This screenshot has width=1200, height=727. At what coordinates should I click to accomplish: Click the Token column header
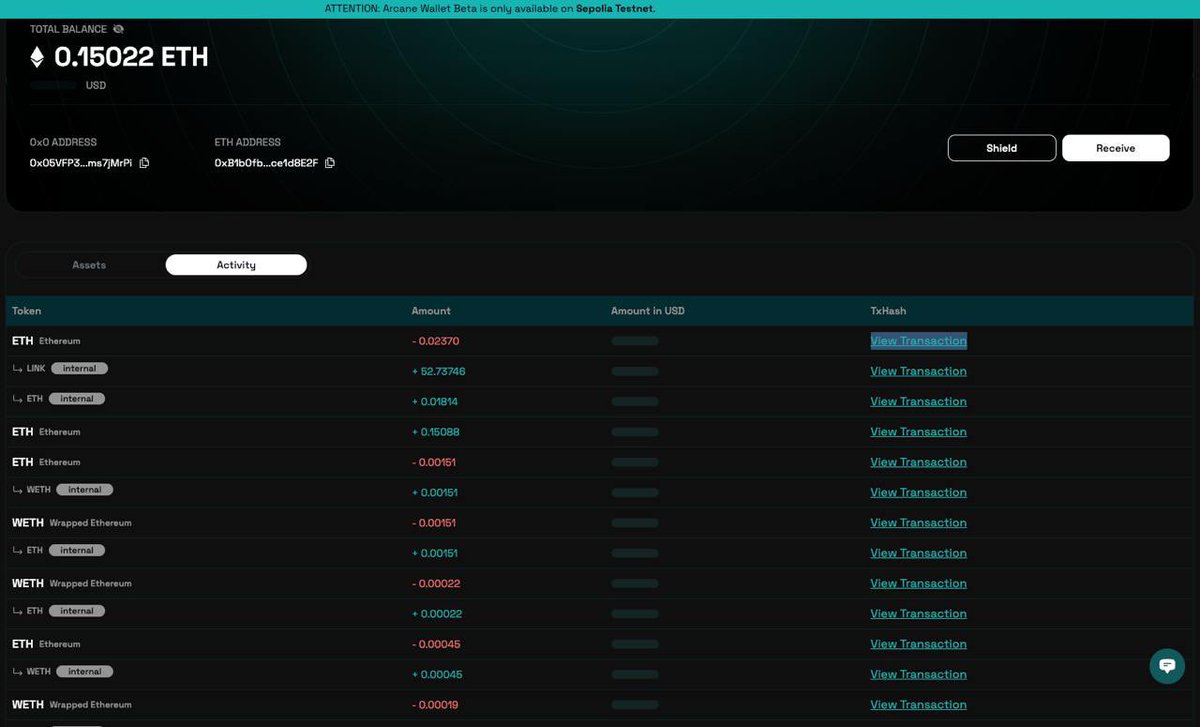tap(26, 311)
